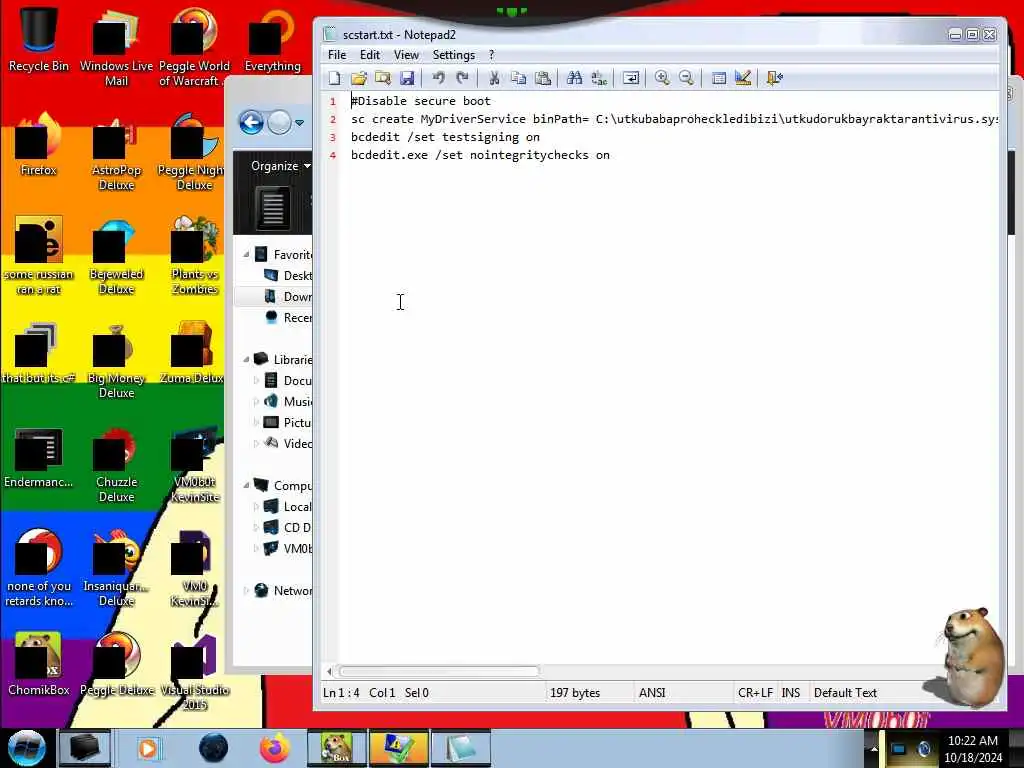
Task: Click the media player taskbar icon
Action: [148, 748]
